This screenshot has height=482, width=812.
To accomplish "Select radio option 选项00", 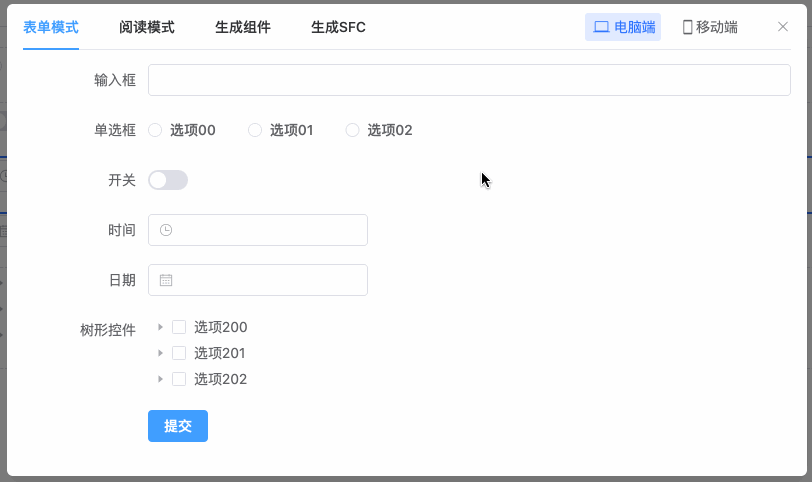I will [x=155, y=130].
